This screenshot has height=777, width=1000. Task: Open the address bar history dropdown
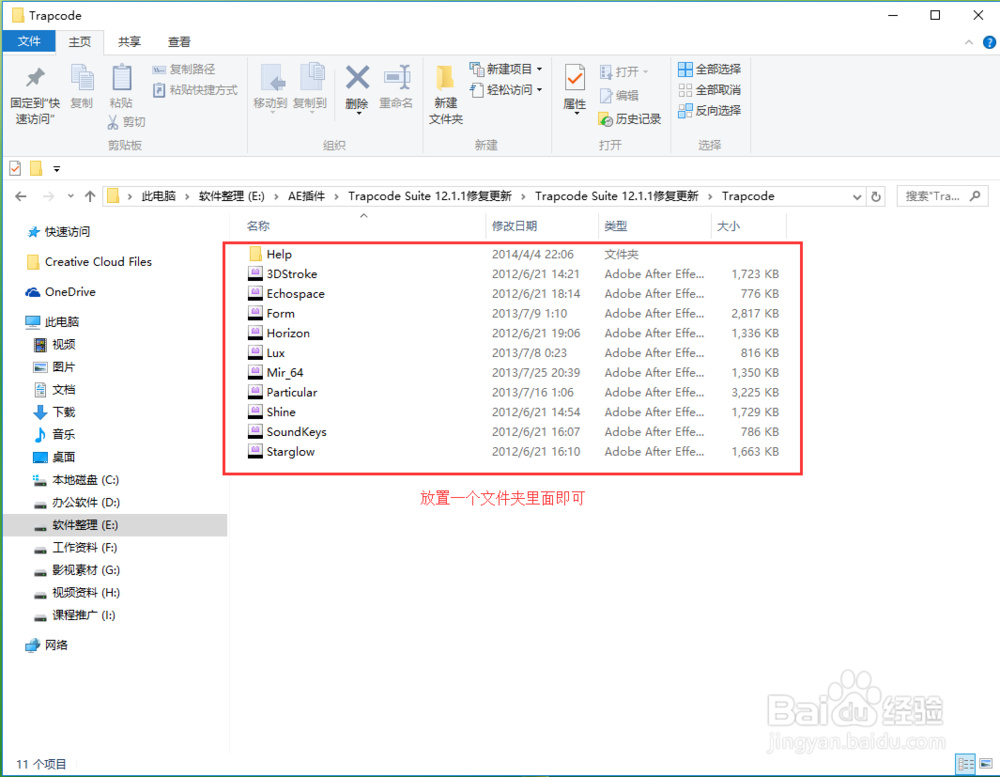click(857, 197)
